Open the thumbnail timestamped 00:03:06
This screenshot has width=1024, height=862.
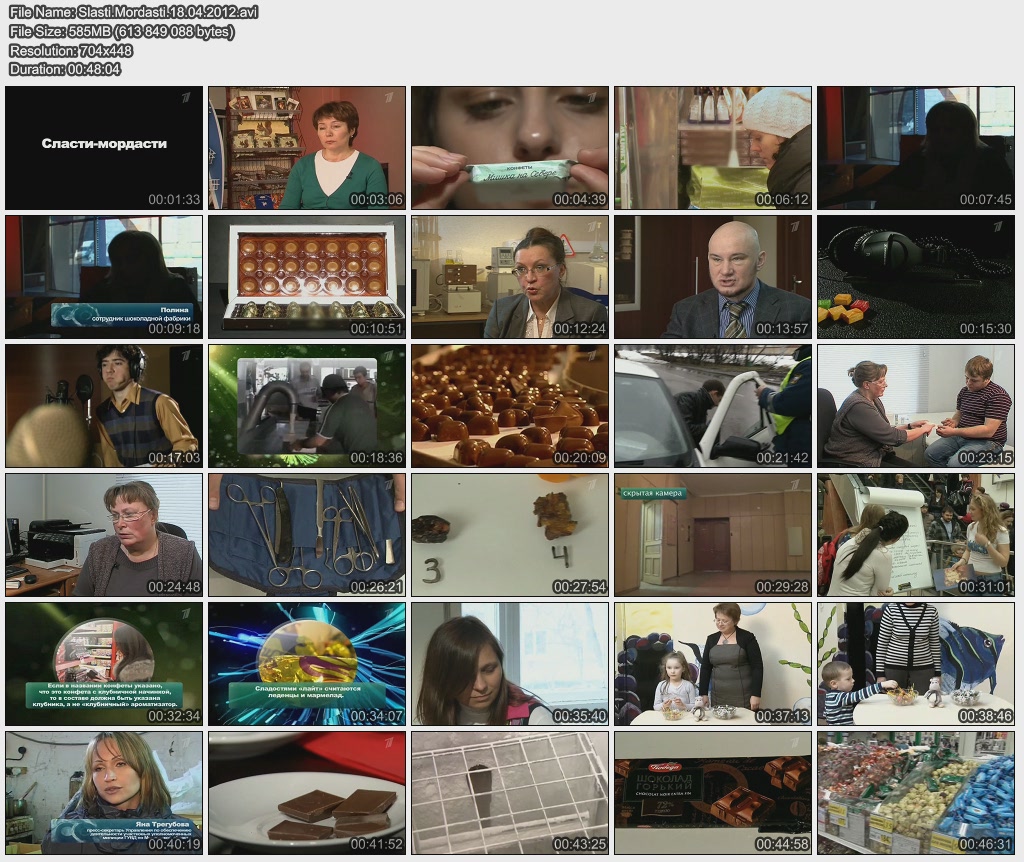pos(307,147)
